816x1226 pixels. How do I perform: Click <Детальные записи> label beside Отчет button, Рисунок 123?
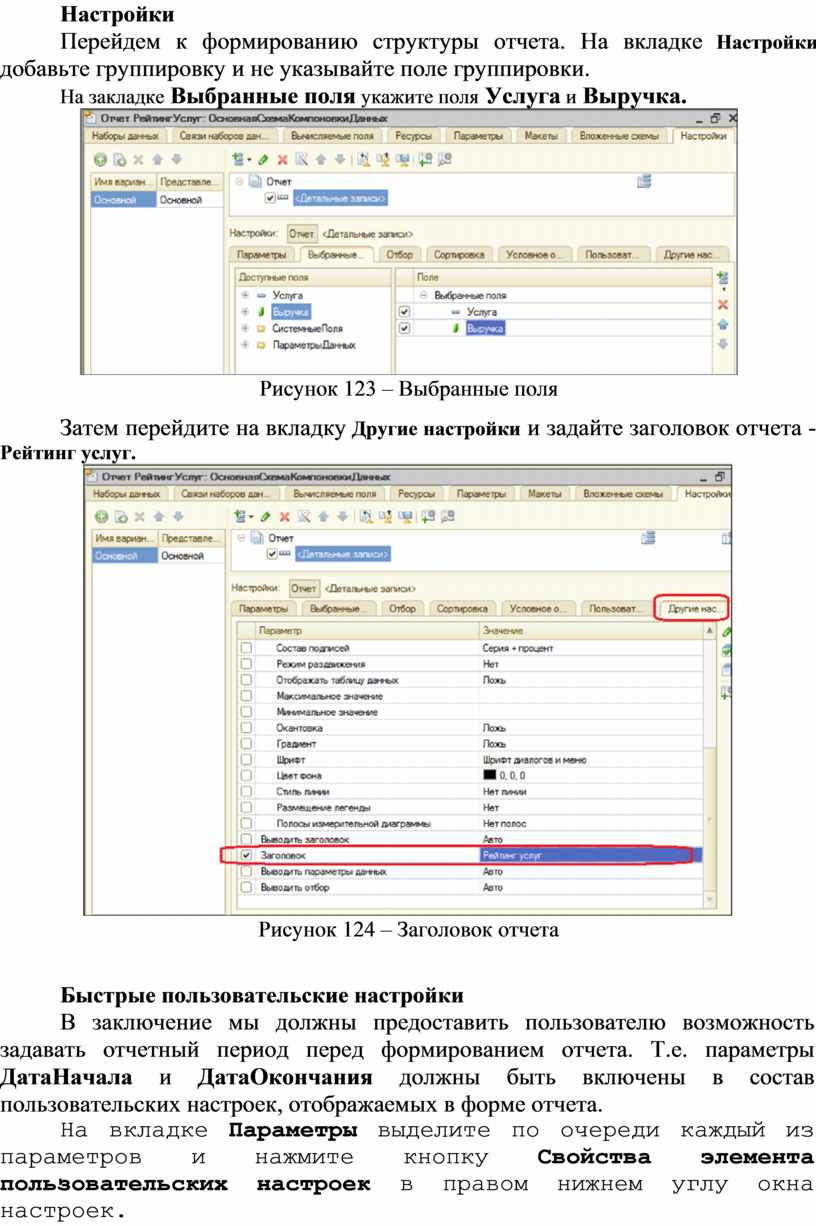pos(369,232)
